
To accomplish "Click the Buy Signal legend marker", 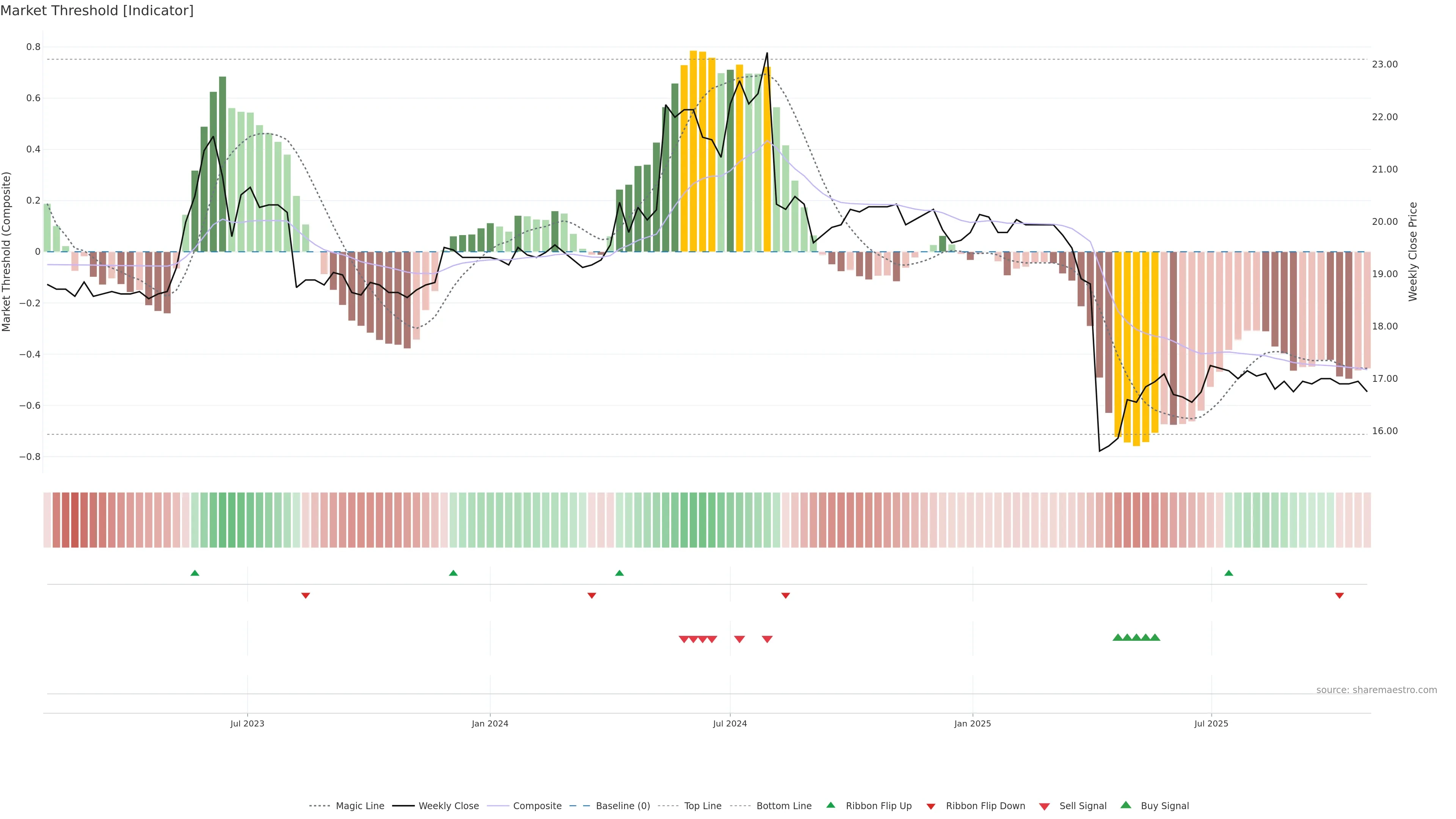I will (x=1126, y=805).
